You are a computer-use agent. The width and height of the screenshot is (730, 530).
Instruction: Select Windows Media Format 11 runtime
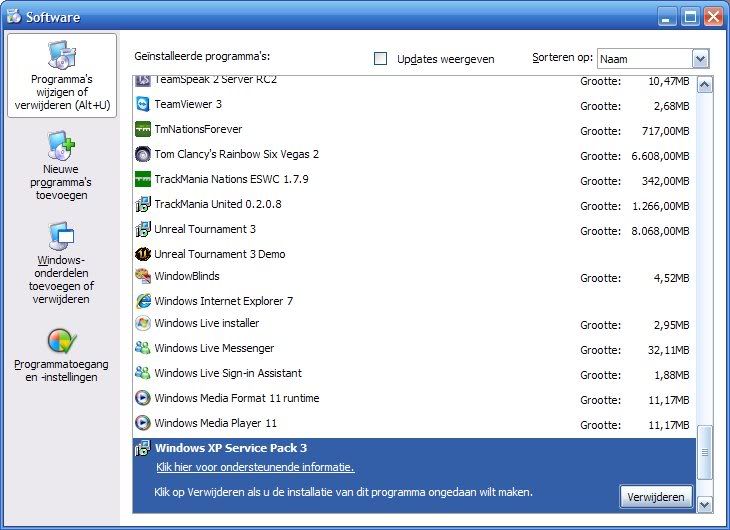point(237,398)
